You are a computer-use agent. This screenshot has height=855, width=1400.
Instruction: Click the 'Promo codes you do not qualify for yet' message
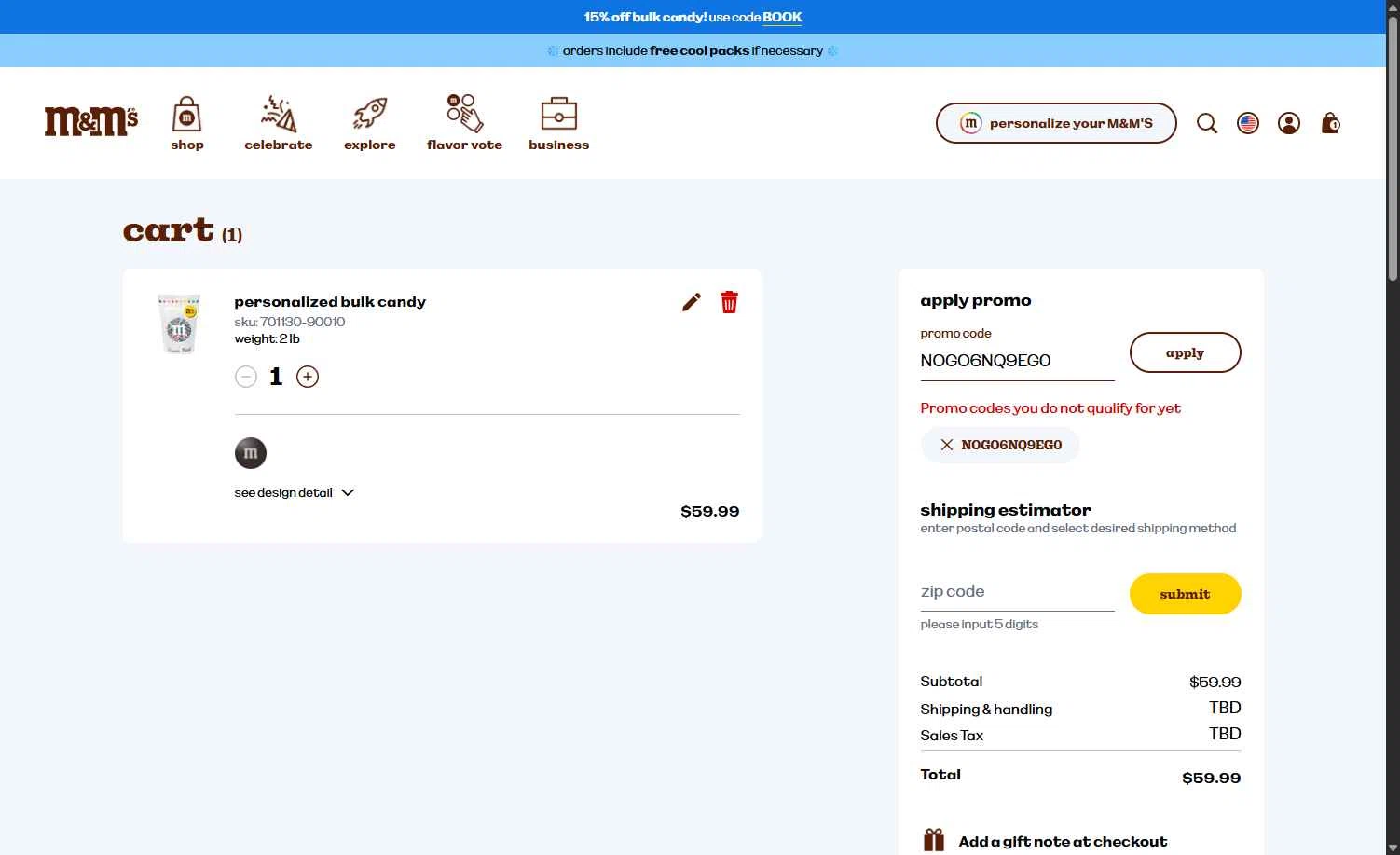pyautogui.click(x=1050, y=408)
